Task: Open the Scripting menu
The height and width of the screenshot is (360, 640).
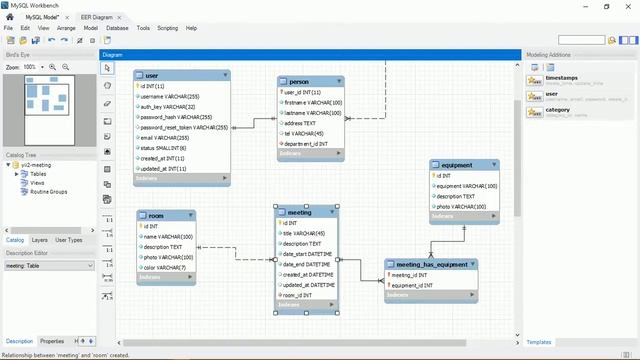Action: [167, 28]
